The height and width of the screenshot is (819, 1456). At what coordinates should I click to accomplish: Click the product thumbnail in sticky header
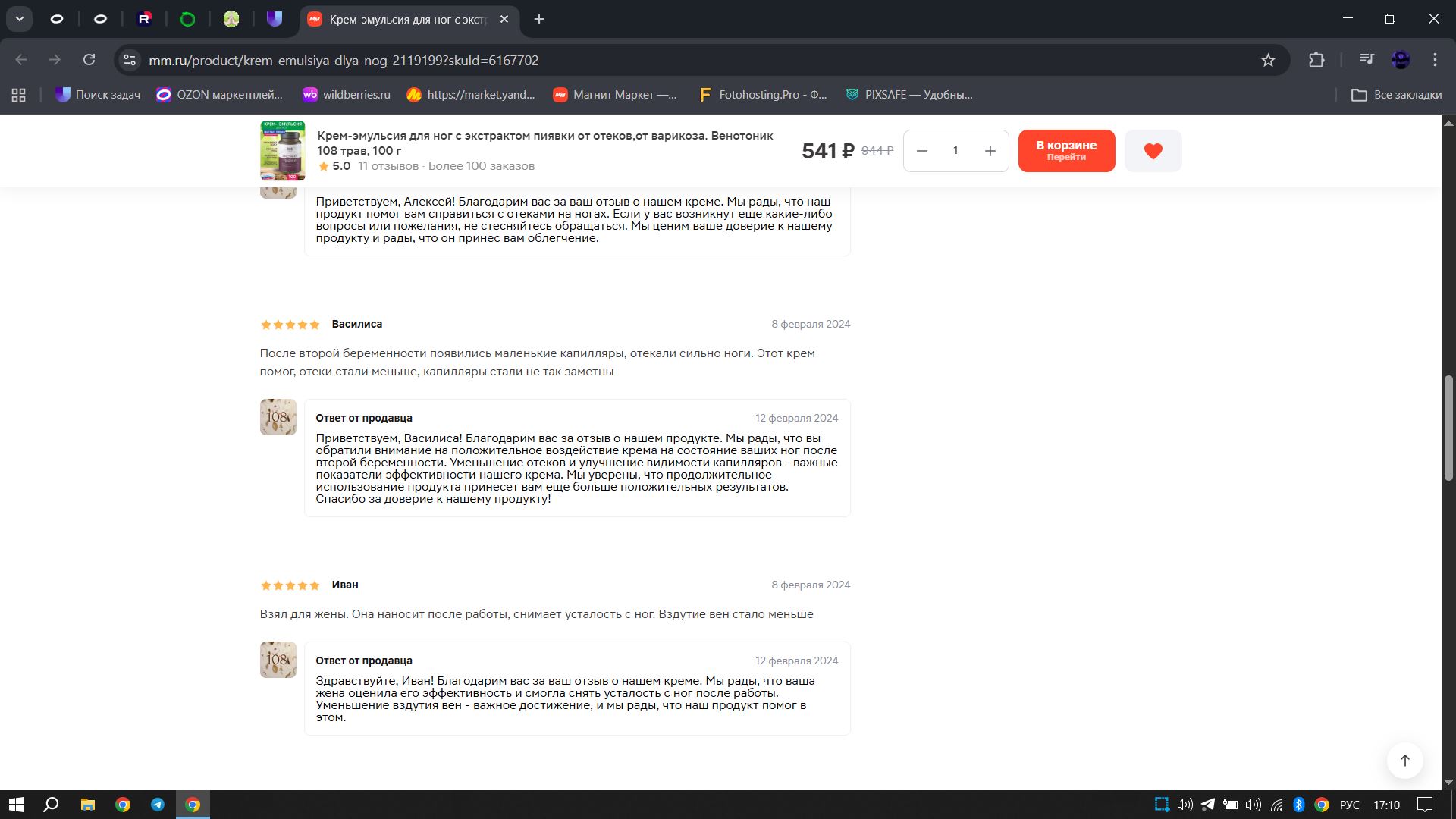[282, 151]
